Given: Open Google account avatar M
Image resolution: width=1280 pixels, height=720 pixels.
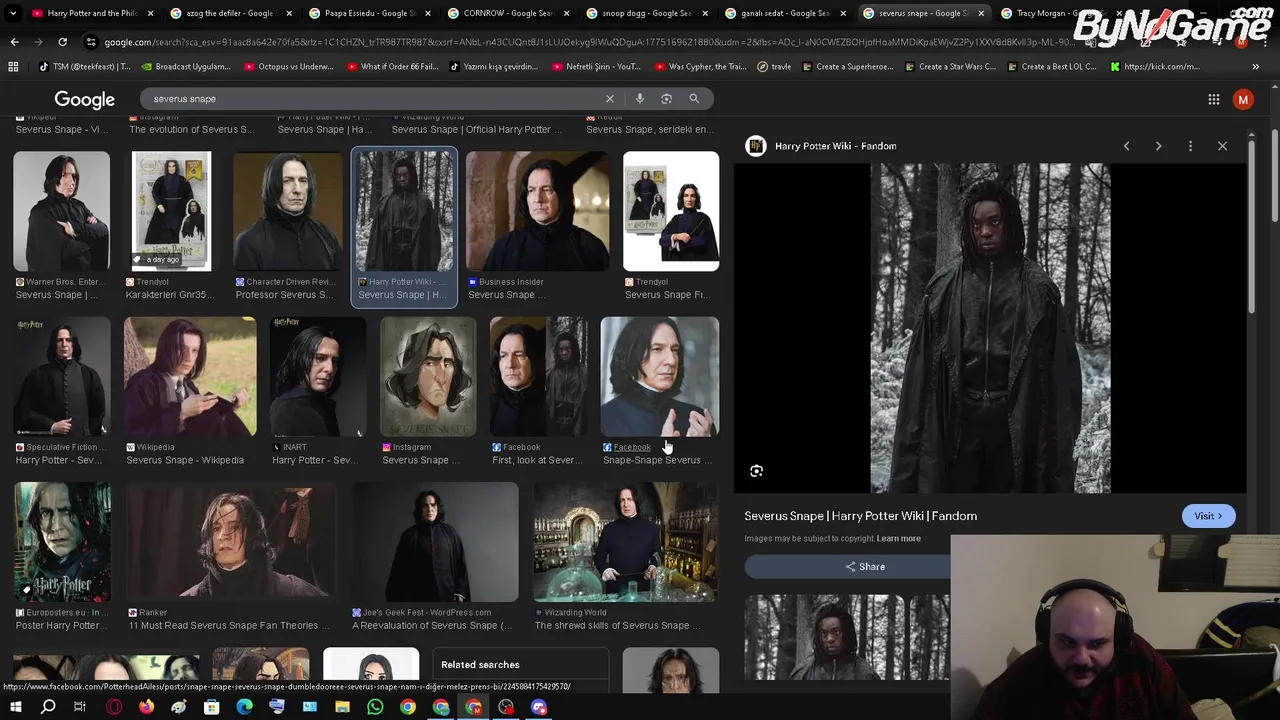Looking at the screenshot, I should [1243, 99].
